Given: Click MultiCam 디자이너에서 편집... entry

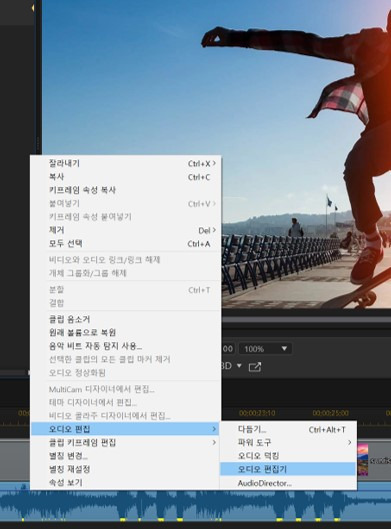Looking at the screenshot, I should (x=125, y=389).
